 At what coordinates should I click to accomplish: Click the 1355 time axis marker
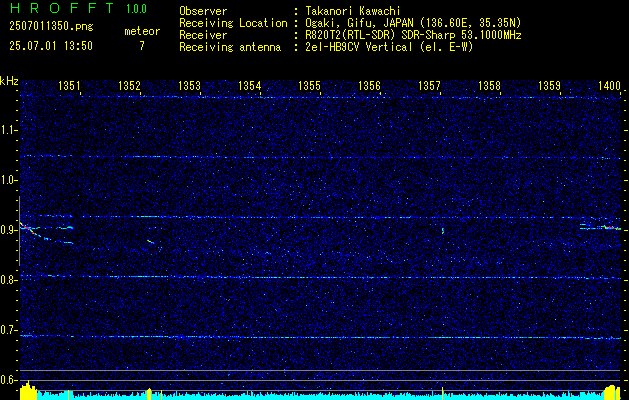coord(309,85)
